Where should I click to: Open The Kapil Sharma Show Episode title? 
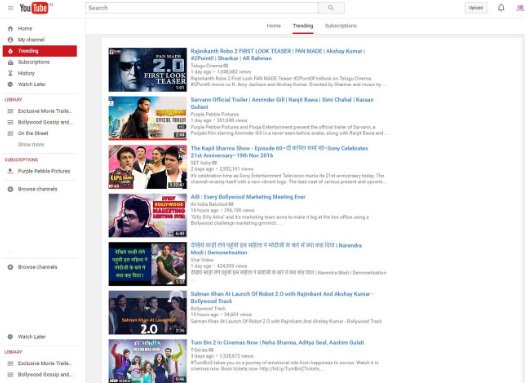point(279,152)
